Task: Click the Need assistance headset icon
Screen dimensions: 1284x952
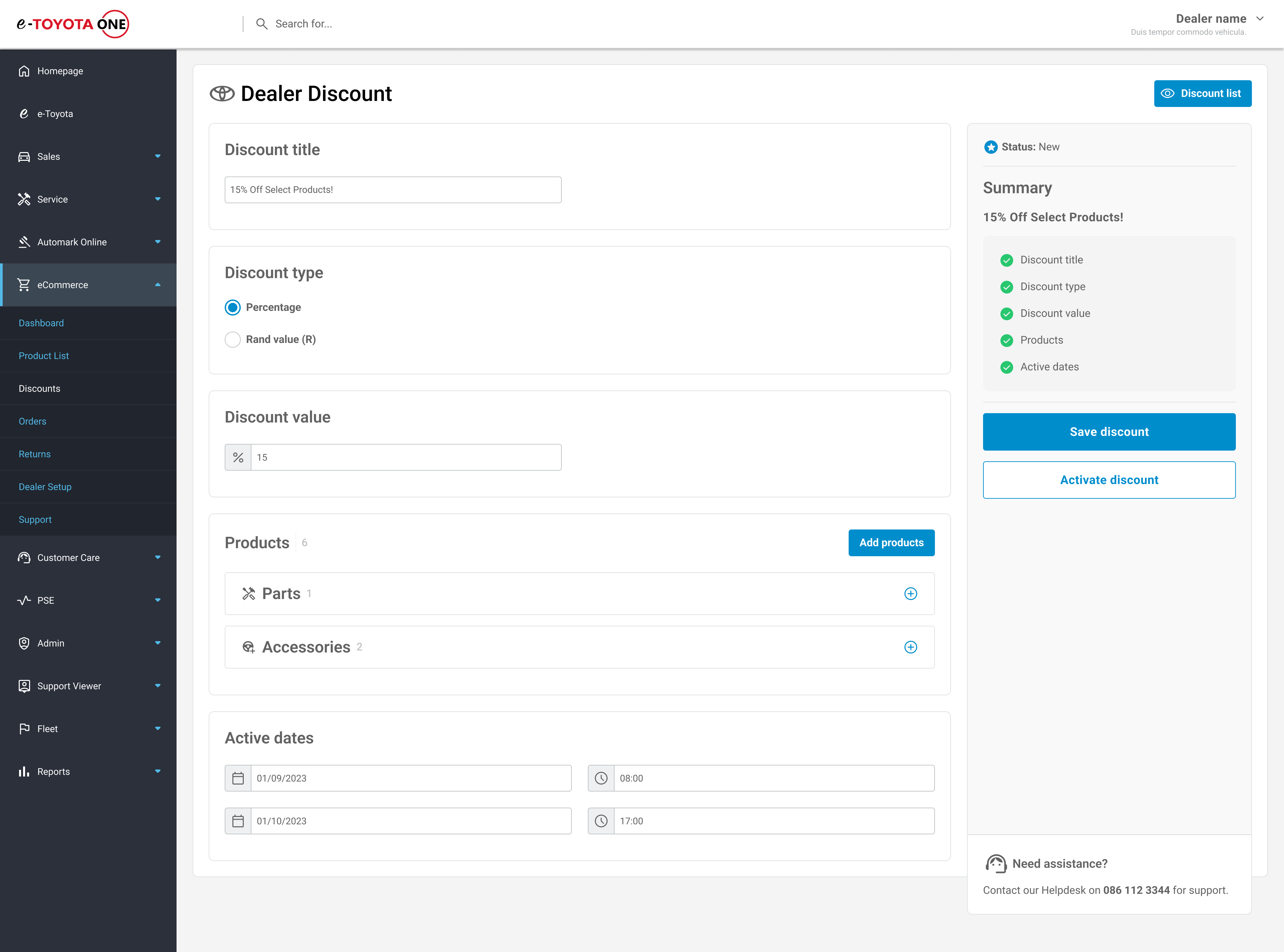Action: [996, 863]
